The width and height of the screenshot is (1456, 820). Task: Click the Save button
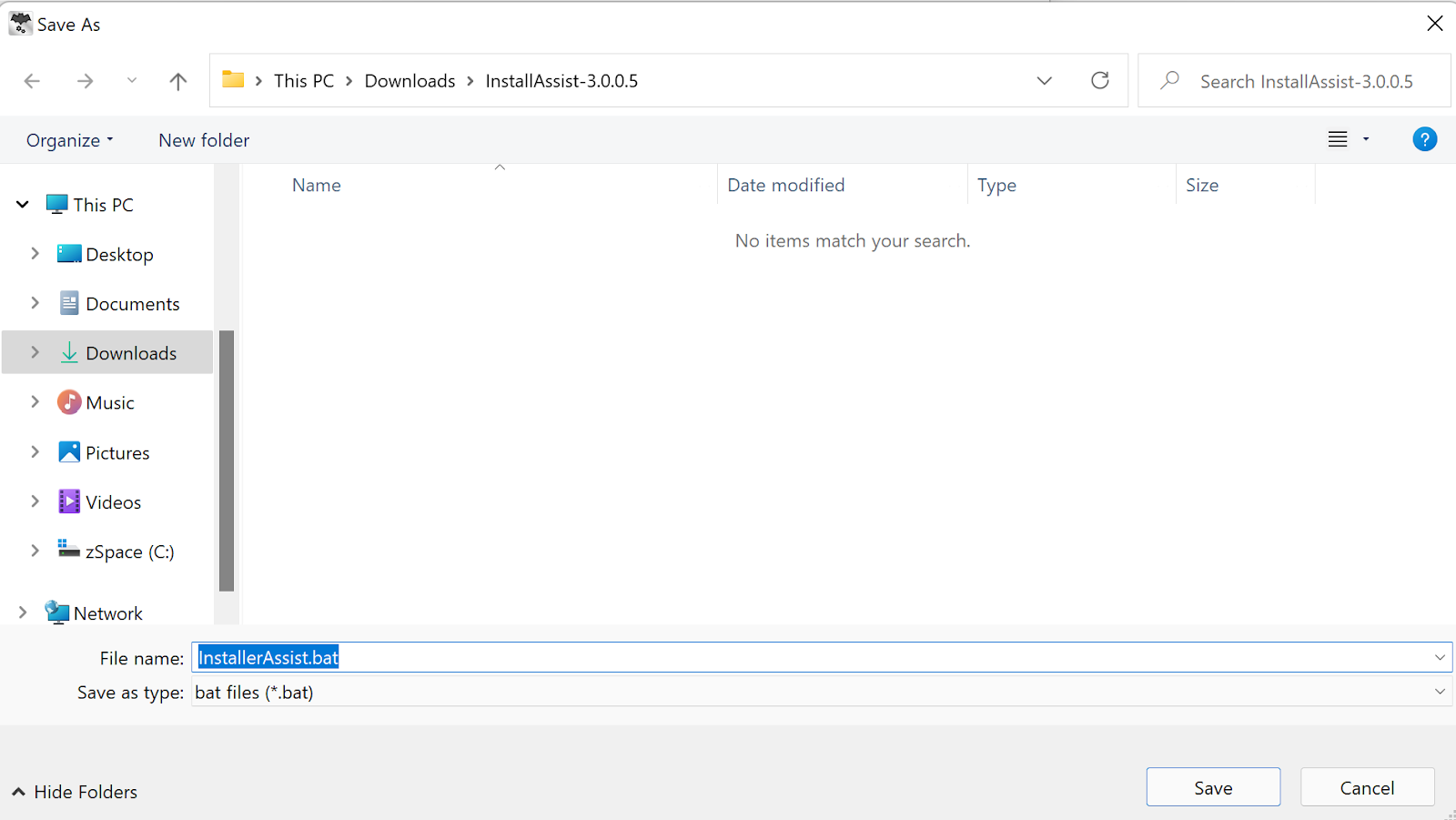pos(1213,786)
